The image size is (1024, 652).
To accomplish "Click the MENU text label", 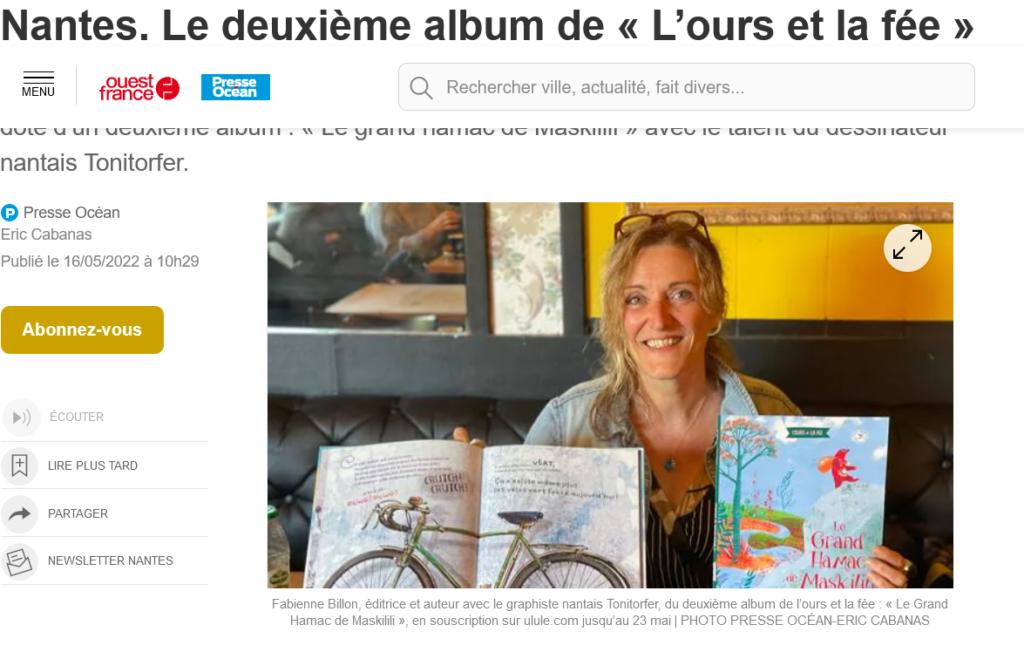I will click(x=38, y=92).
